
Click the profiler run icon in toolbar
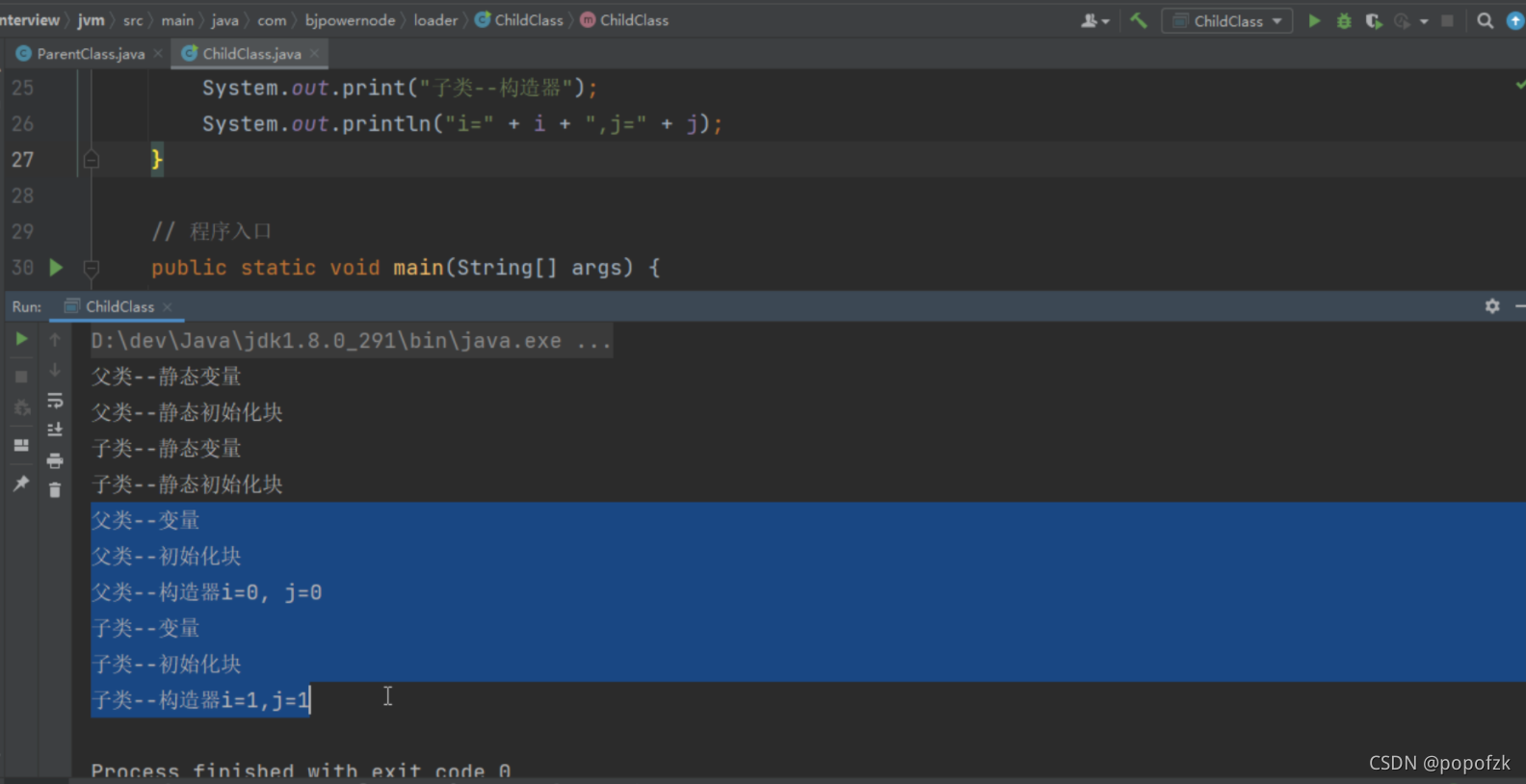(1403, 20)
